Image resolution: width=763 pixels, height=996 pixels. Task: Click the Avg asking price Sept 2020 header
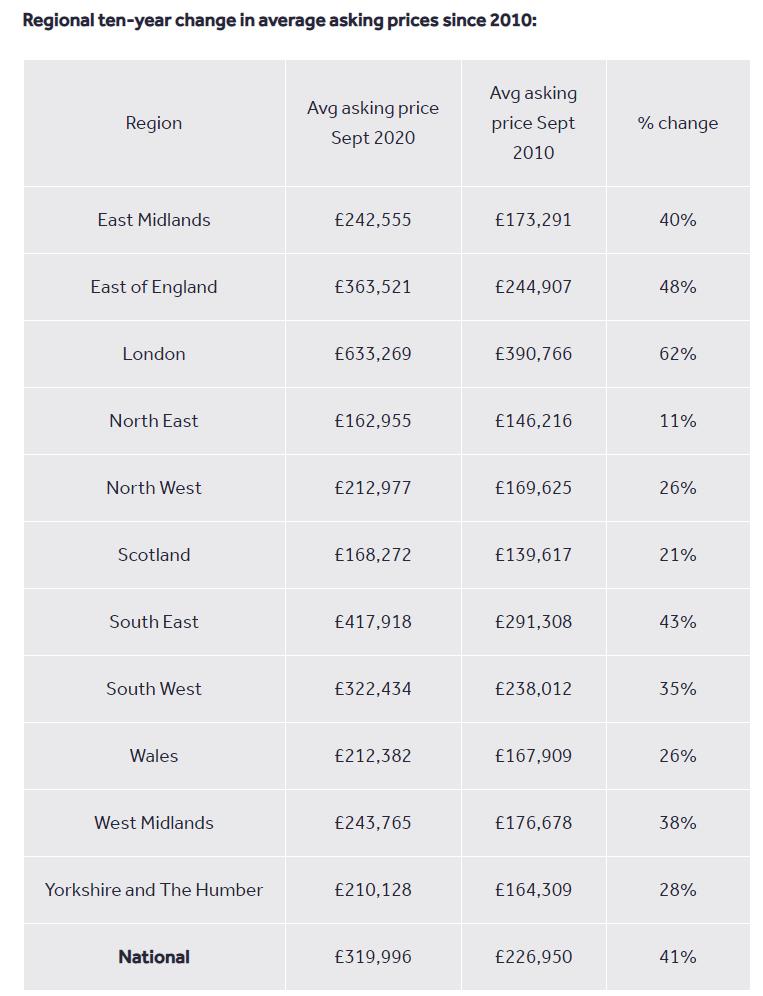click(373, 123)
